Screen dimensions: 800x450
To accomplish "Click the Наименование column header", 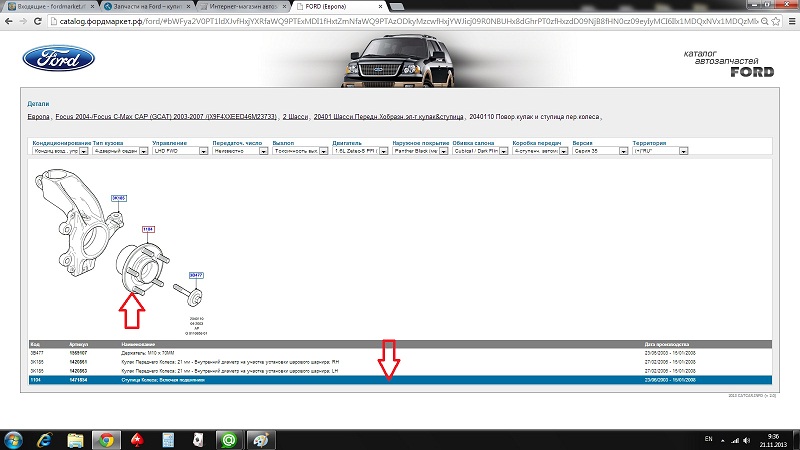I will click(x=138, y=344).
